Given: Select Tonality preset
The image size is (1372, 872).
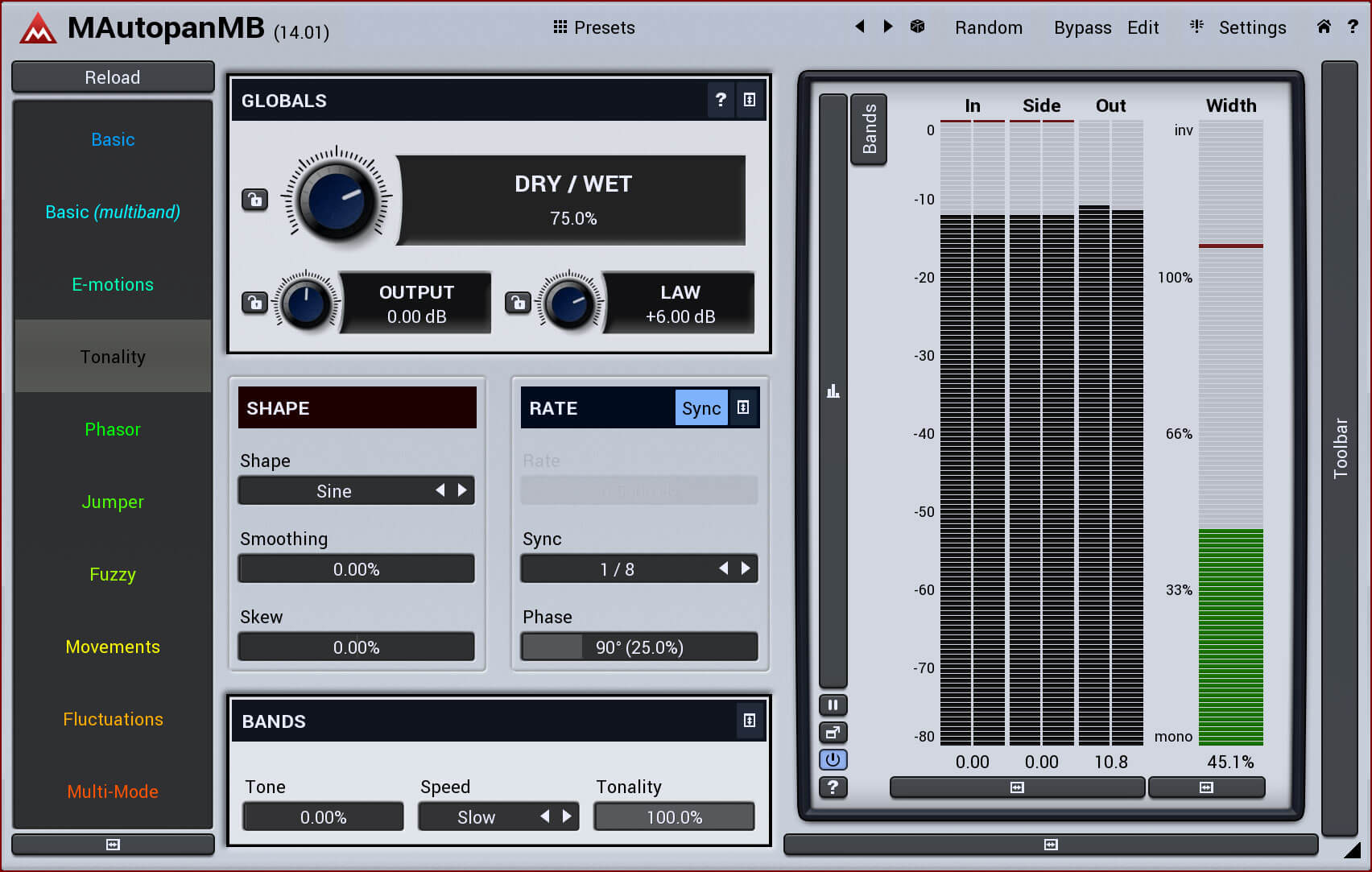Looking at the screenshot, I should 113,356.
